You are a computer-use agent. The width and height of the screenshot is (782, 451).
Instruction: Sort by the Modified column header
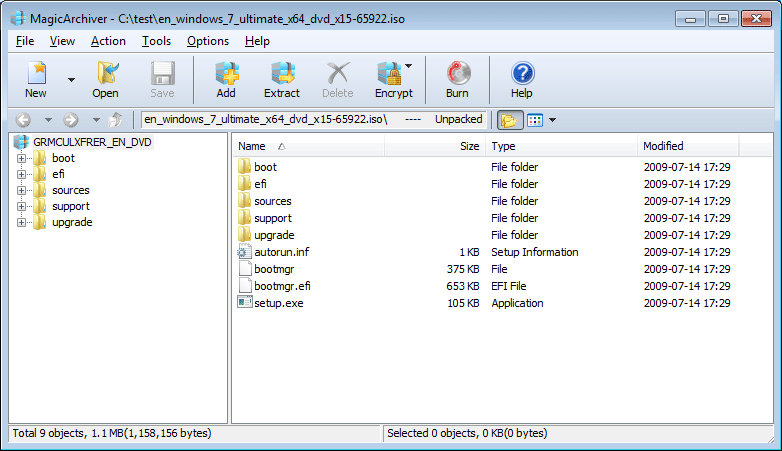pos(688,146)
